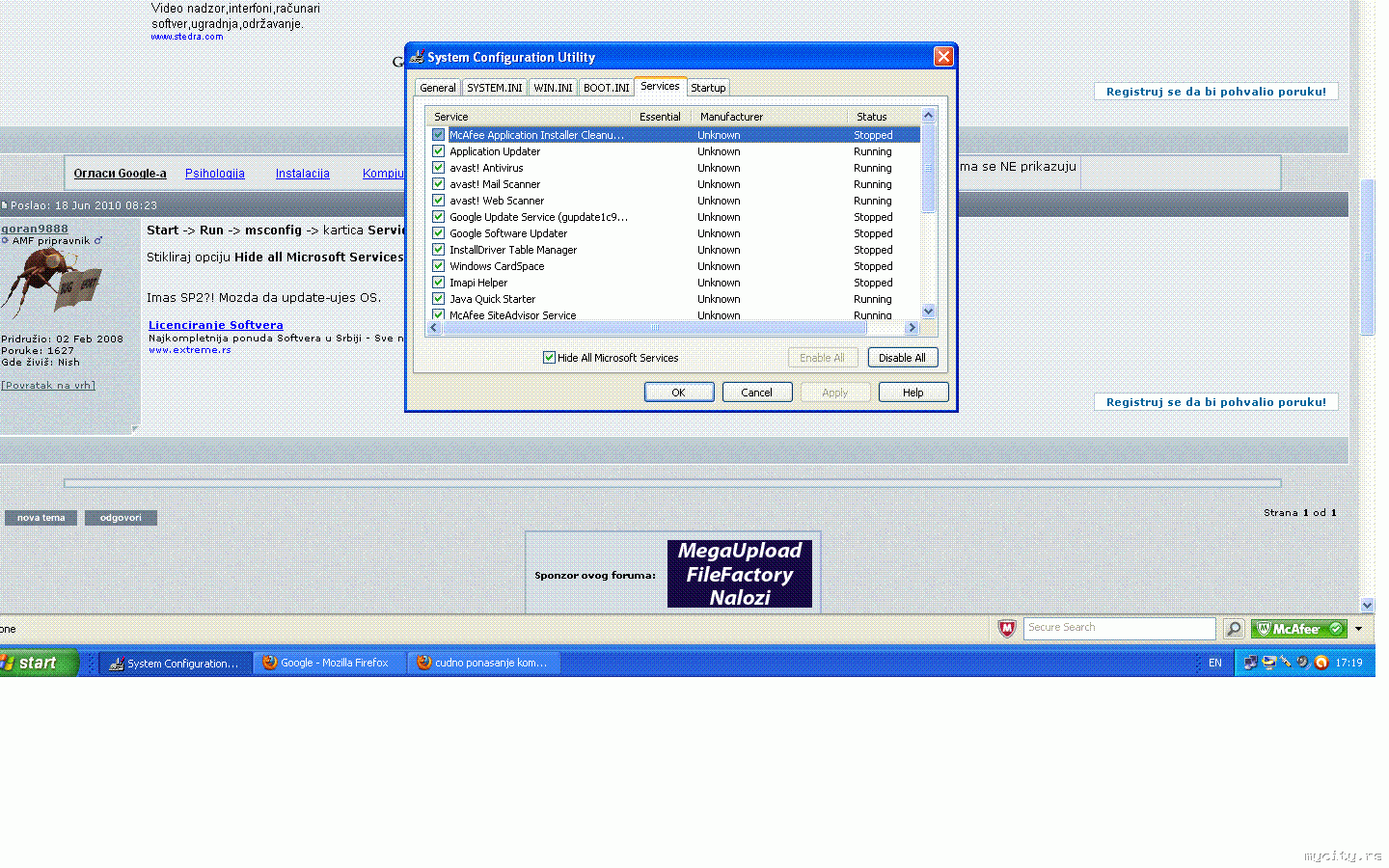Switch to cudno ponasanje kom… taskbar button
1389x868 pixels.
[484, 663]
